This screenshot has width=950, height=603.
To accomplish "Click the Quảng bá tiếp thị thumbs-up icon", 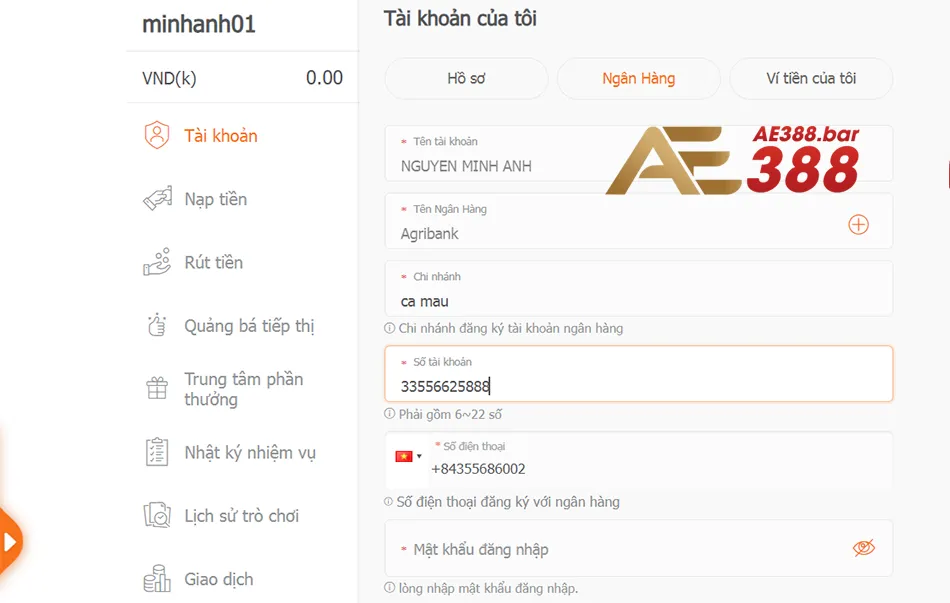I will [x=157, y=325].
